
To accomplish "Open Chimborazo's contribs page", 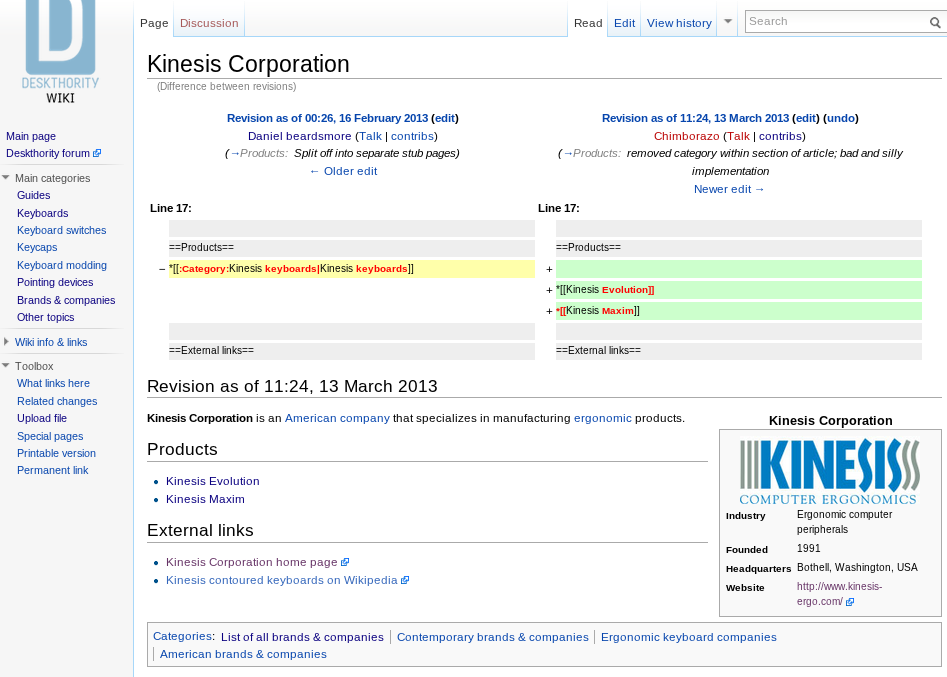I will 780,136.
